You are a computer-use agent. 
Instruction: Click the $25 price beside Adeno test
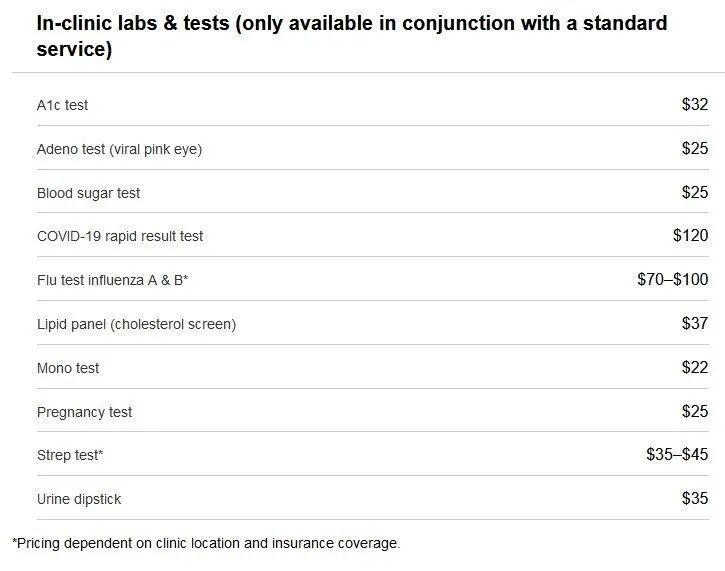click(694, 148)
